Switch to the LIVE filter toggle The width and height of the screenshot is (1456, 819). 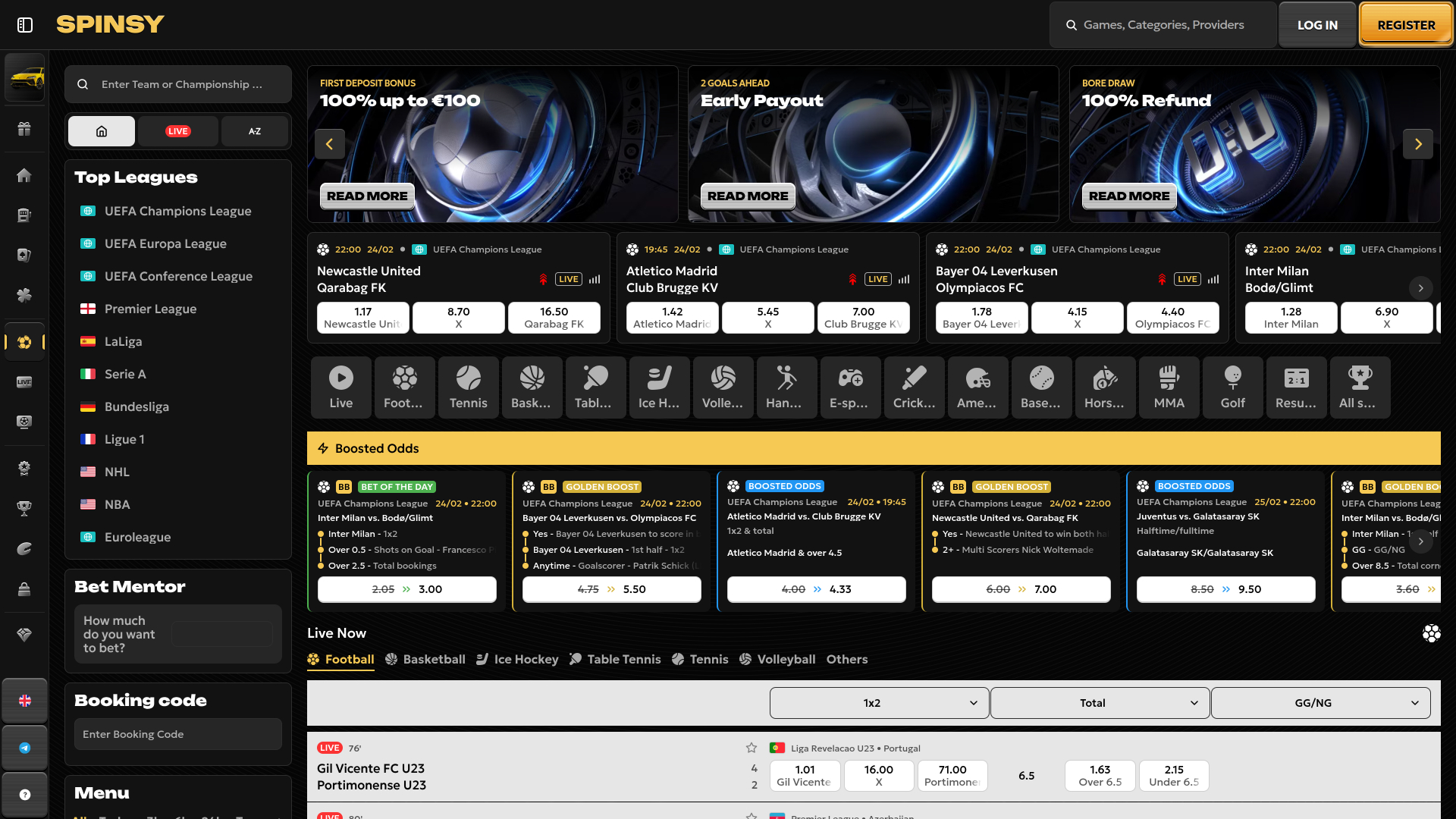point(177,130)
